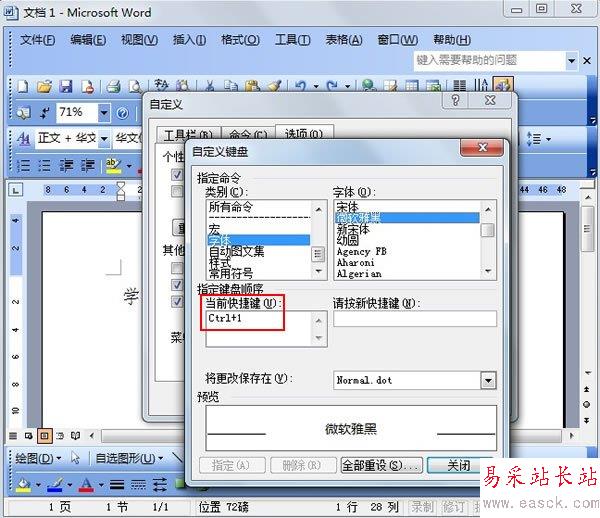
Task: Click the Dash Style icon in Drawing toolbar
Action: (138, 485)
